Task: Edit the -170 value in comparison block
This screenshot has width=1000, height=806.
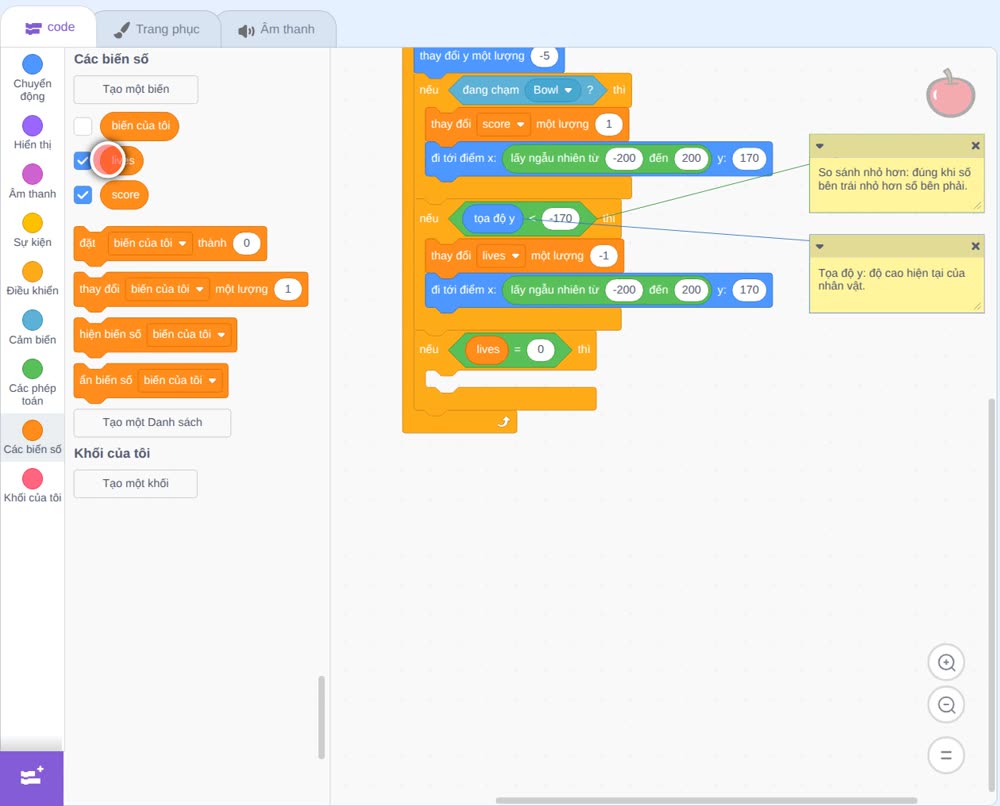Action: [x=561, y=218]
